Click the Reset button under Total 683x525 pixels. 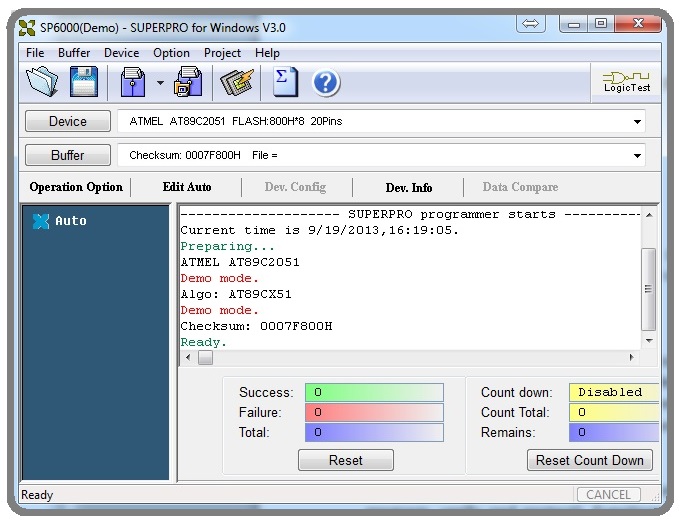tap(345, 460)
